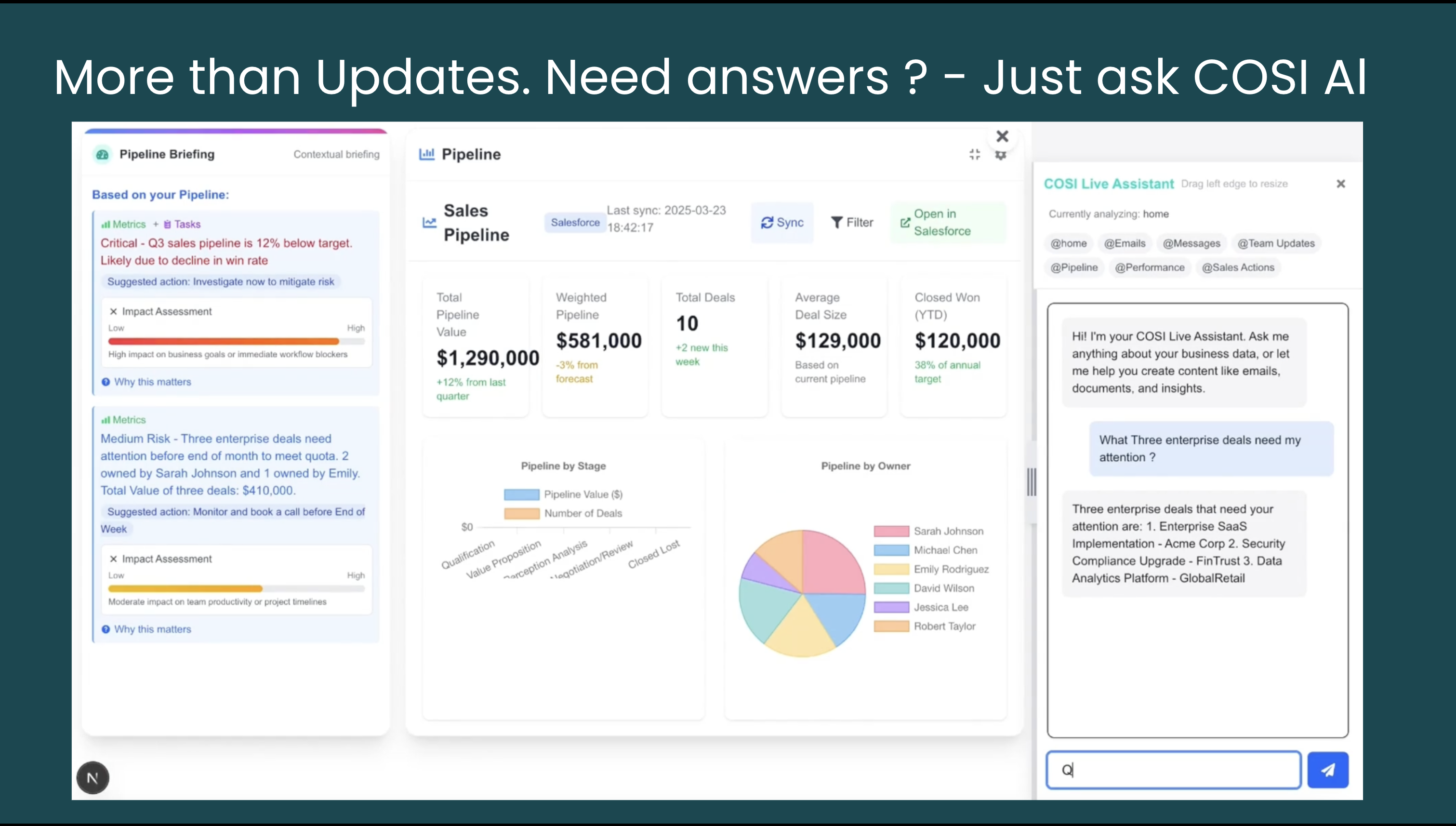The width and height of the screenshot is (1456, 826).
Task: Open the pipeline Filter funnel
Action: point(852,222)
